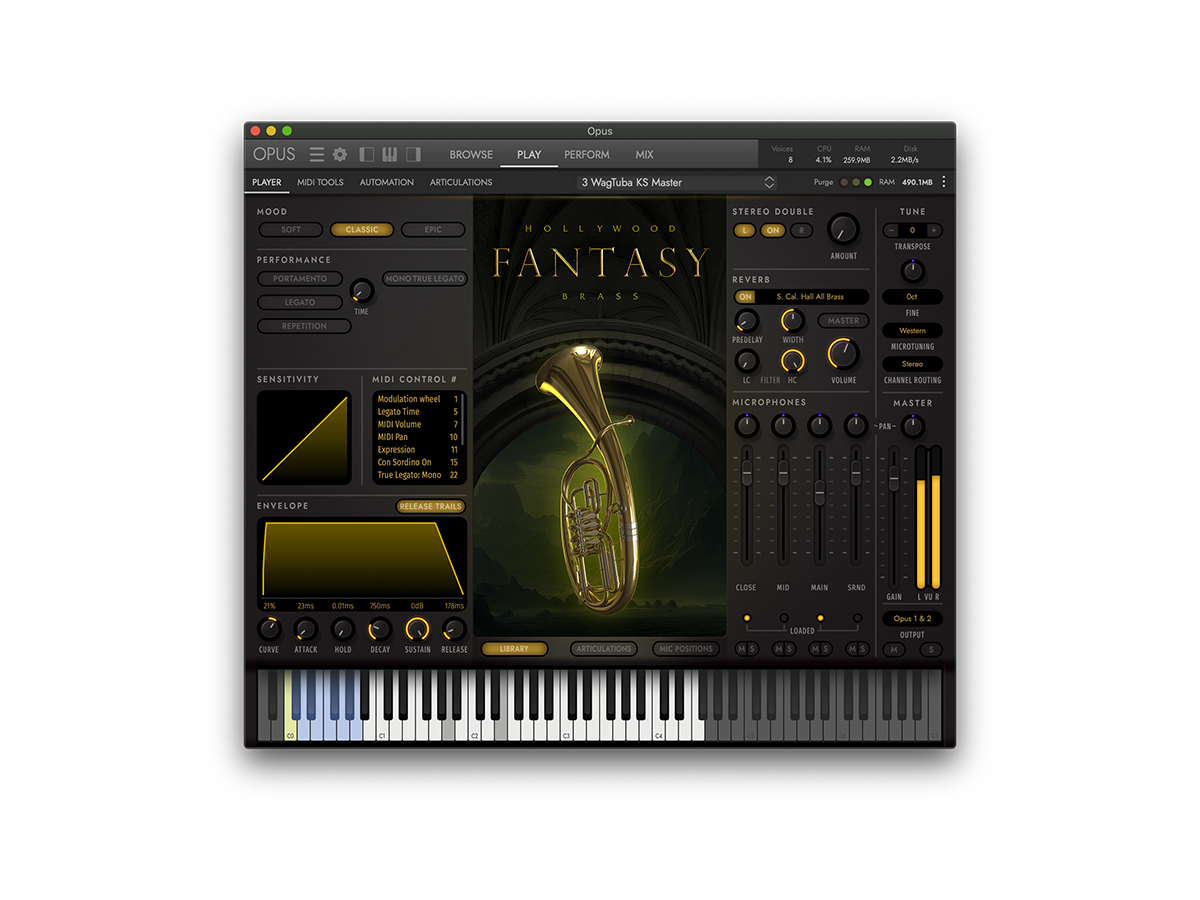Click the reverb LC filter knob
Viewport: 1200px width, 900px height.
[x=746, y=361]
